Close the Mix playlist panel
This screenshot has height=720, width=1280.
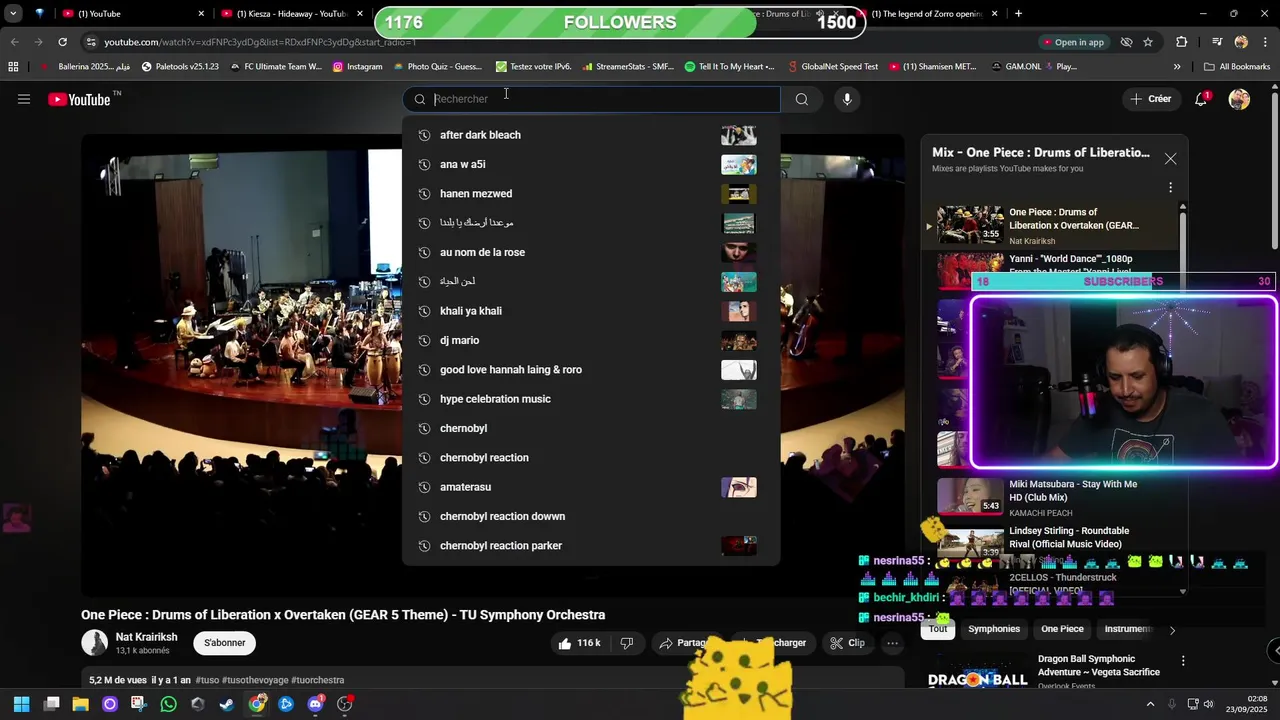[1170, 159]
